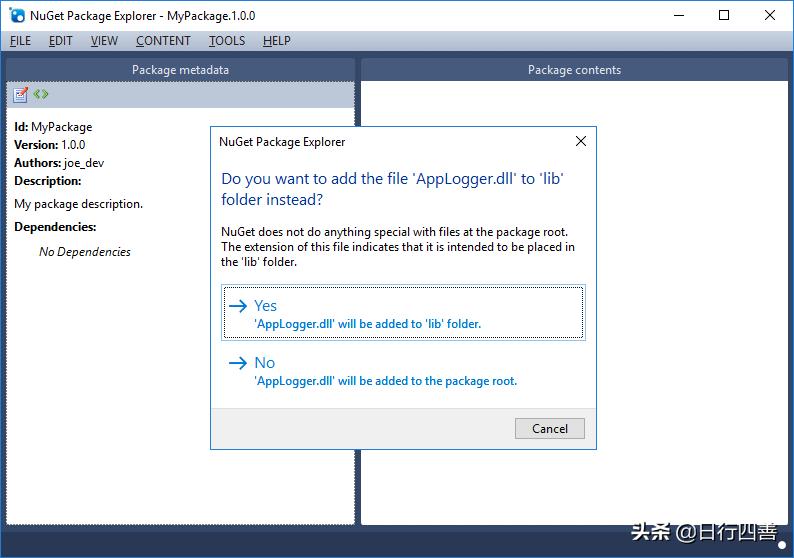Open the FILE menu
The image size is (794, 558).
pyautogui.click(x=20, y=41)
